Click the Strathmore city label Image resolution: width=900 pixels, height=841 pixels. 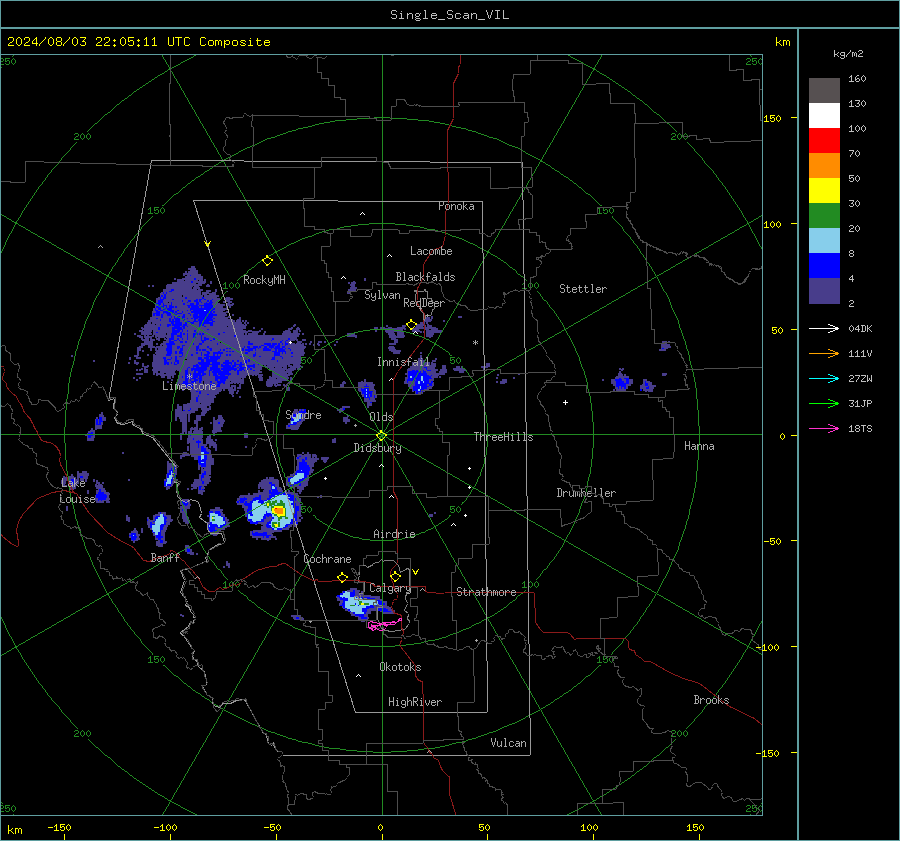[x=486, y=592]
